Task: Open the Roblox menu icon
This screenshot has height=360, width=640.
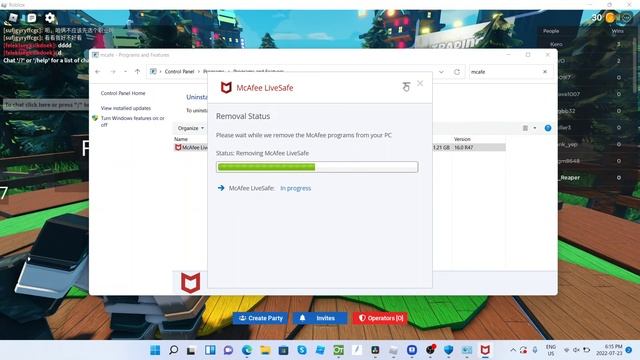Action: (13, 18)
